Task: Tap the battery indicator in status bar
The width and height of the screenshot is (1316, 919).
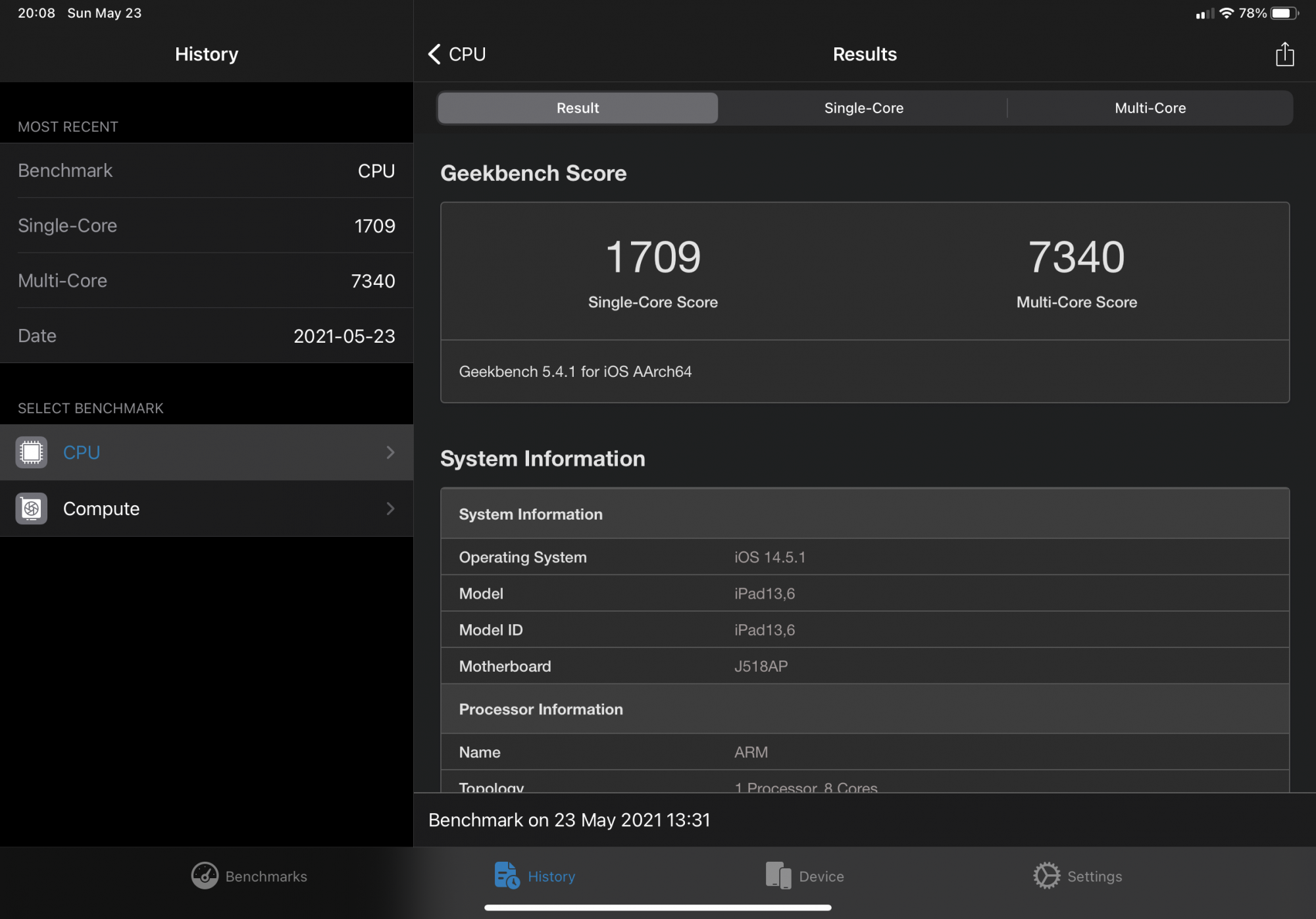Action: coord(1284,13)
